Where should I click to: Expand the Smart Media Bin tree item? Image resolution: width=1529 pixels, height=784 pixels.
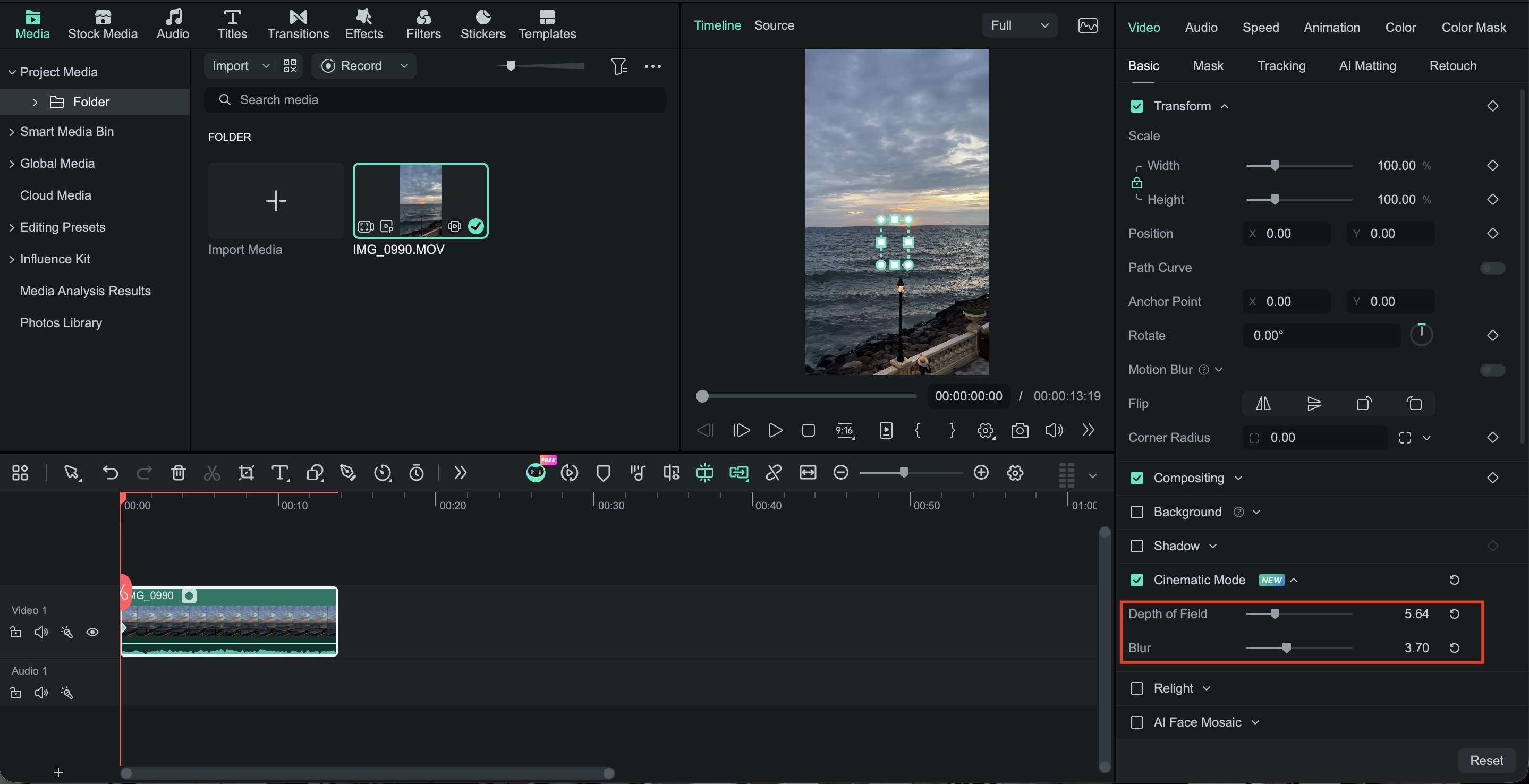(11, 132)
